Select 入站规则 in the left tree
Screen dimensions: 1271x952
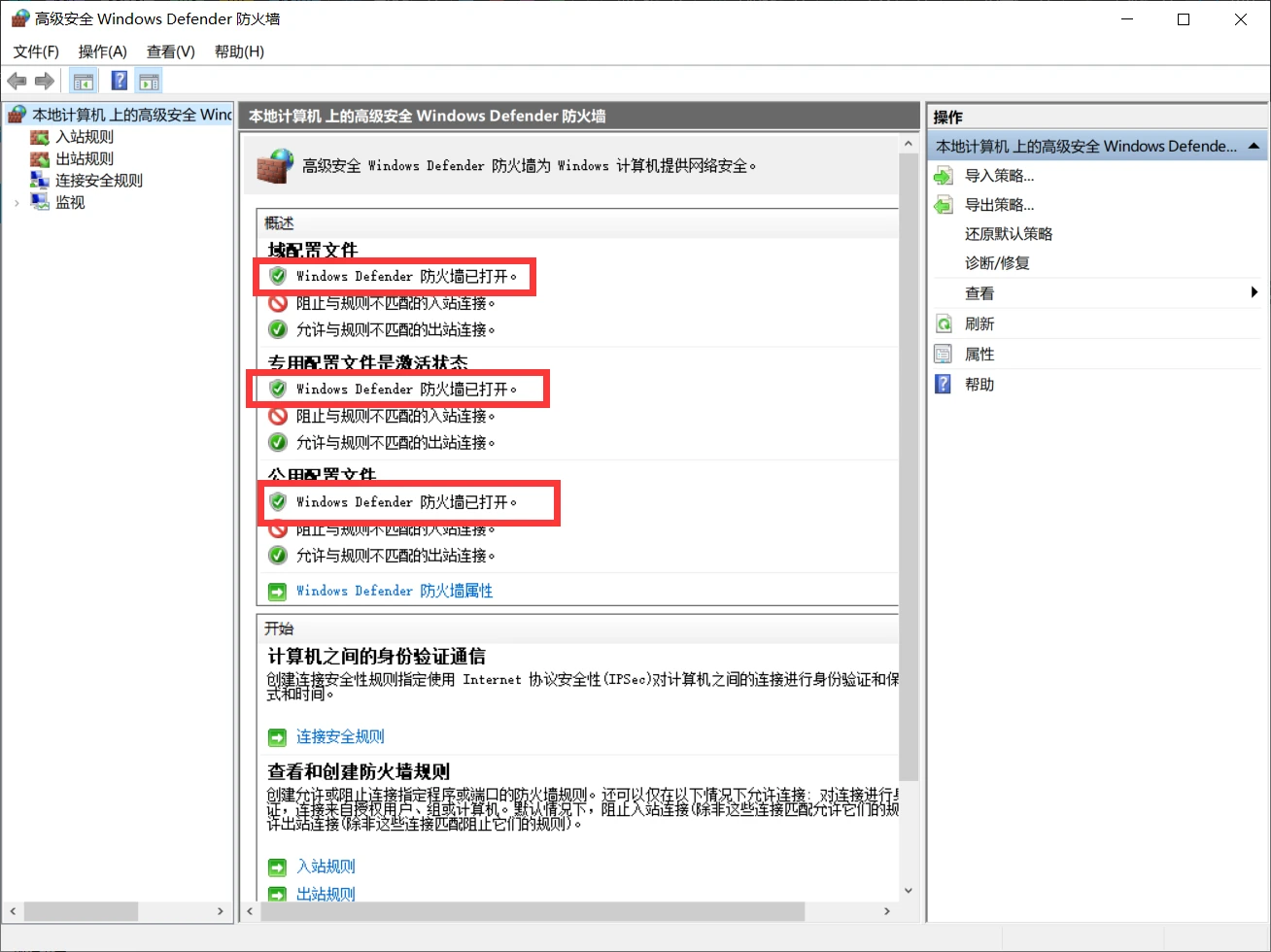point(85,137)
